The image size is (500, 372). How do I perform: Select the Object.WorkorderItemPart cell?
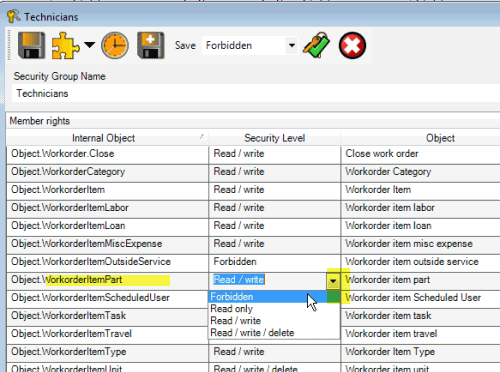pyautogui.click(x=107, y=280)
